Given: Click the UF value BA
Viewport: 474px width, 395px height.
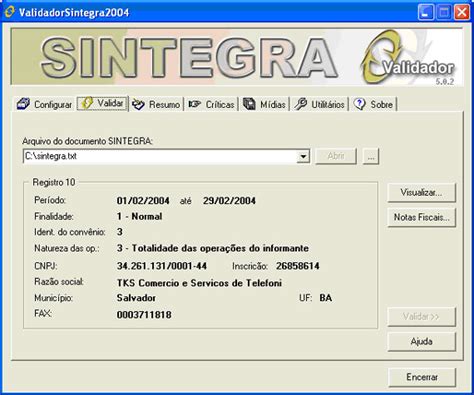Looking at the screenshot, I should pyautogui.click(x=326, y=298).
